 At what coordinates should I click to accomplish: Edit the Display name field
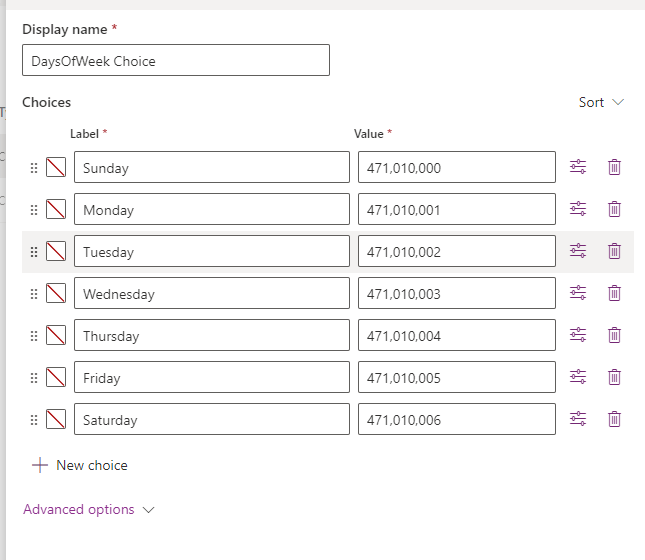point(176,60)
